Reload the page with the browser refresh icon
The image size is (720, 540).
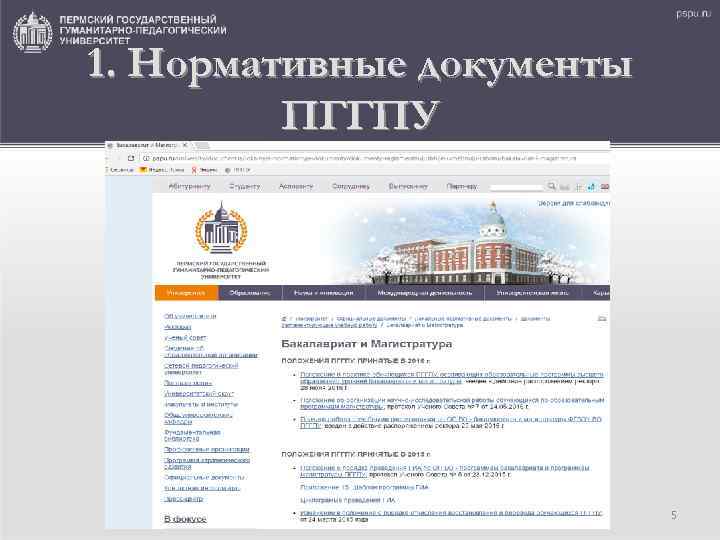pos(131,158)
